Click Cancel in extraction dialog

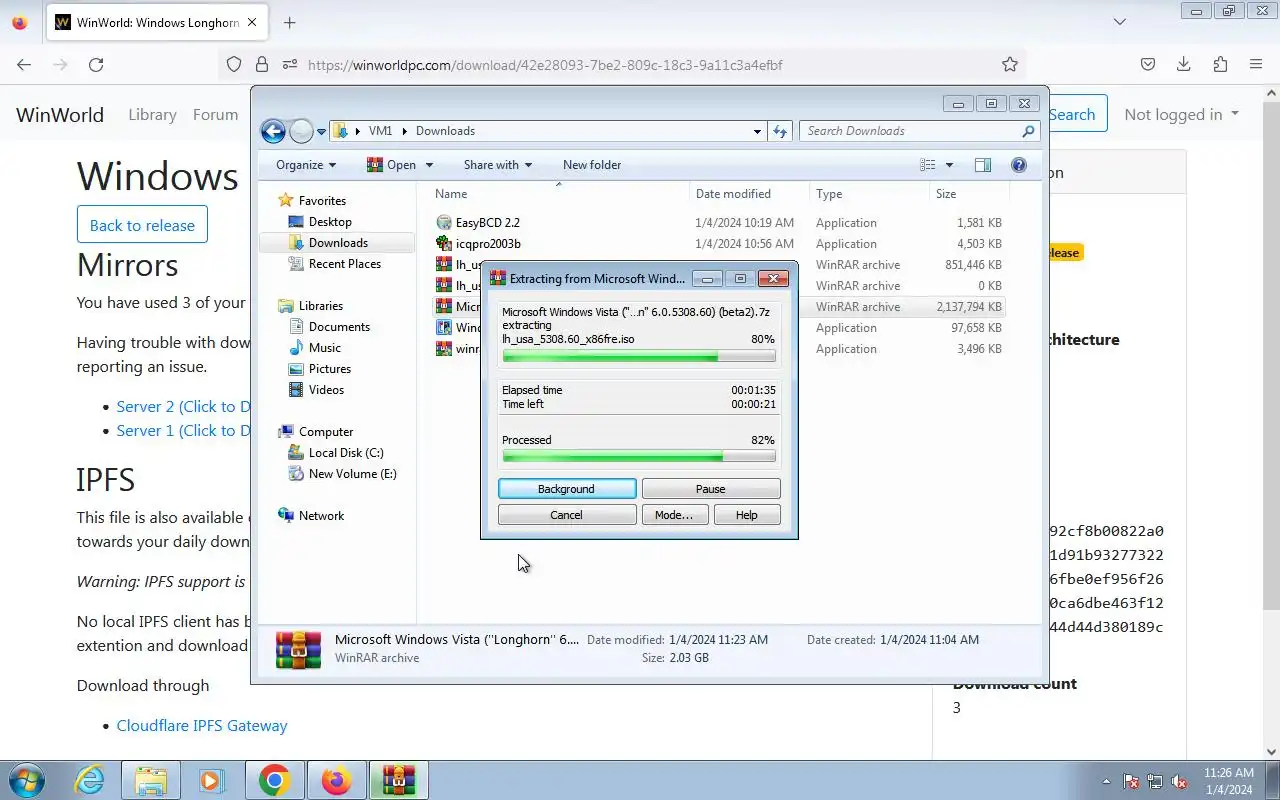click(x=566, y=515)
